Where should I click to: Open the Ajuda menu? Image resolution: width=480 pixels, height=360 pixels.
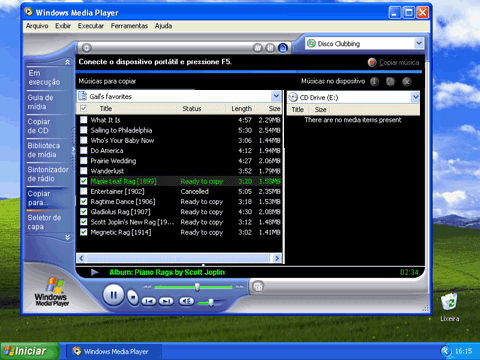click(163, 26)
